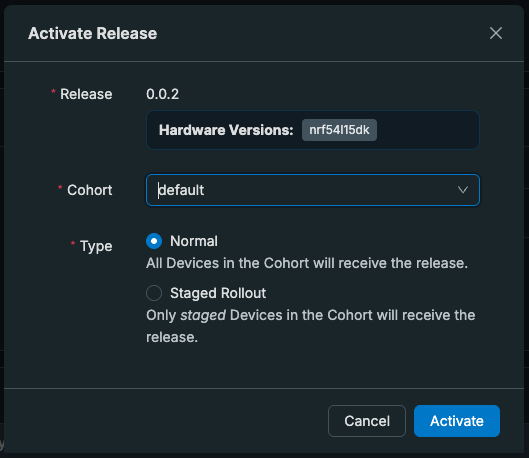
Task: Click the 'Only staged Devices' description text
Action: [310, 326]
